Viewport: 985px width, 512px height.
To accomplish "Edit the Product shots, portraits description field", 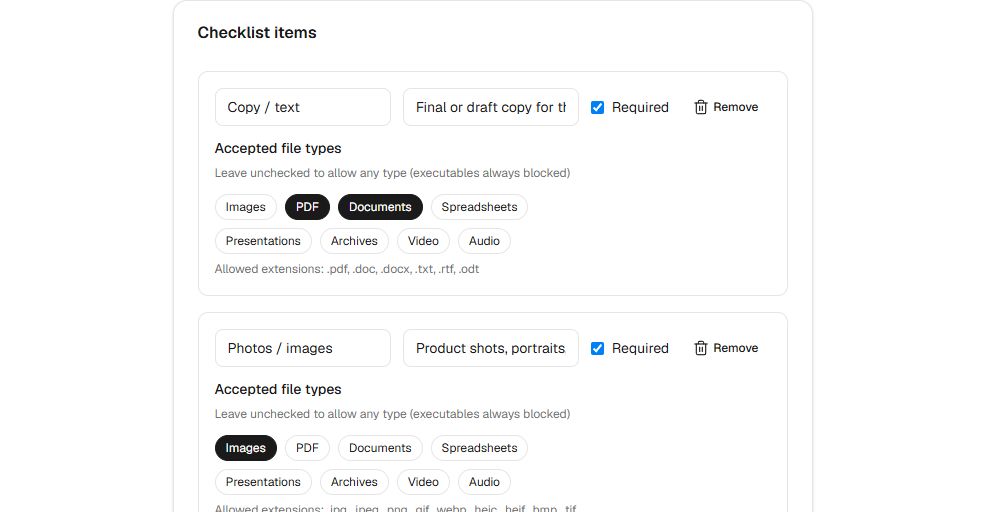I will point(491,348).
